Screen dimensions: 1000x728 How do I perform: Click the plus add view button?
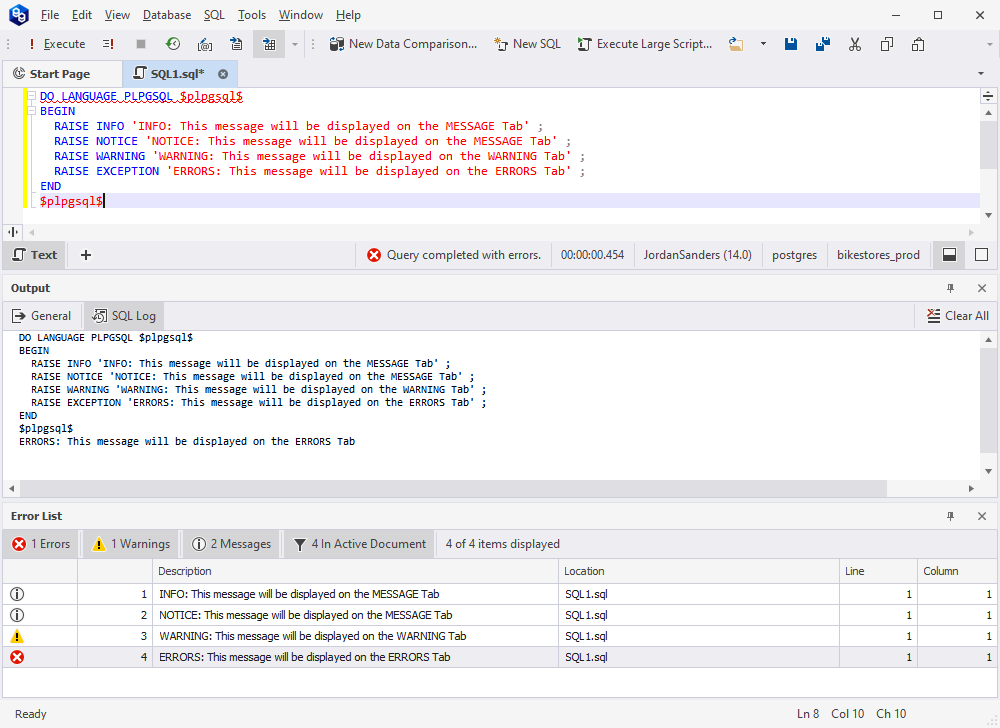86,255
